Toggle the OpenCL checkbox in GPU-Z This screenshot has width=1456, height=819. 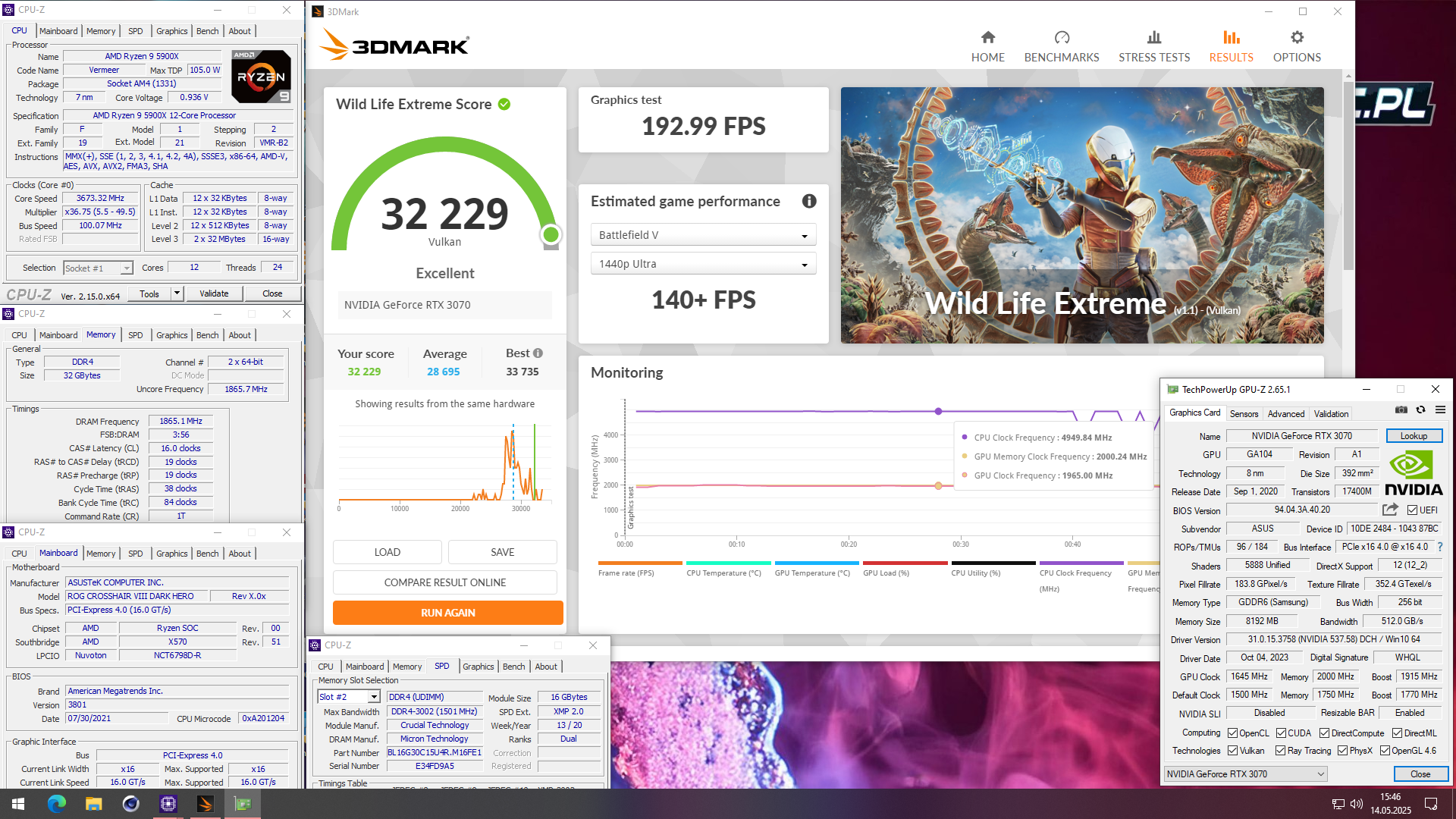tap(1232, 733)
